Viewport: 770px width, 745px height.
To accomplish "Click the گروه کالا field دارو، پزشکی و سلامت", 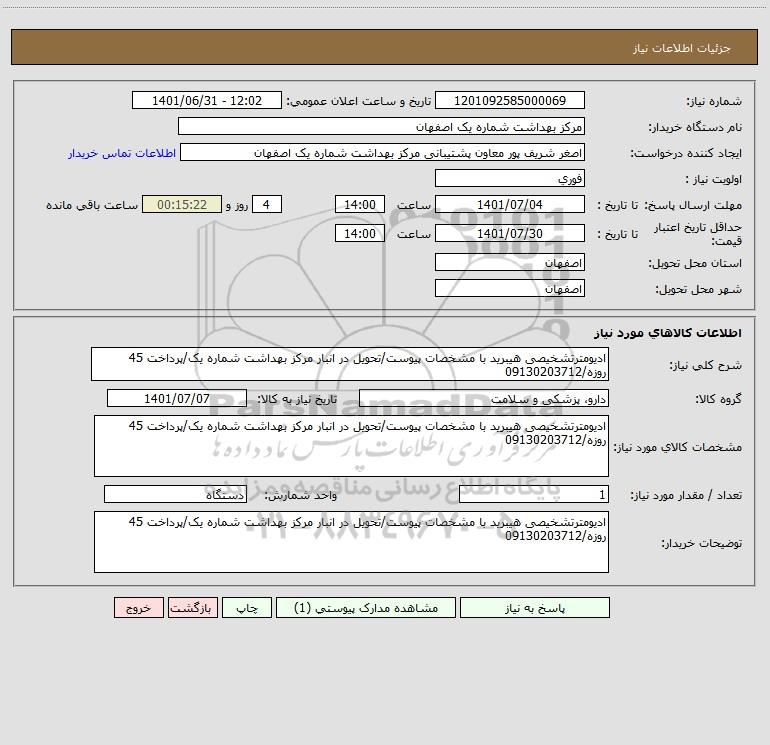I will (484, 398).
